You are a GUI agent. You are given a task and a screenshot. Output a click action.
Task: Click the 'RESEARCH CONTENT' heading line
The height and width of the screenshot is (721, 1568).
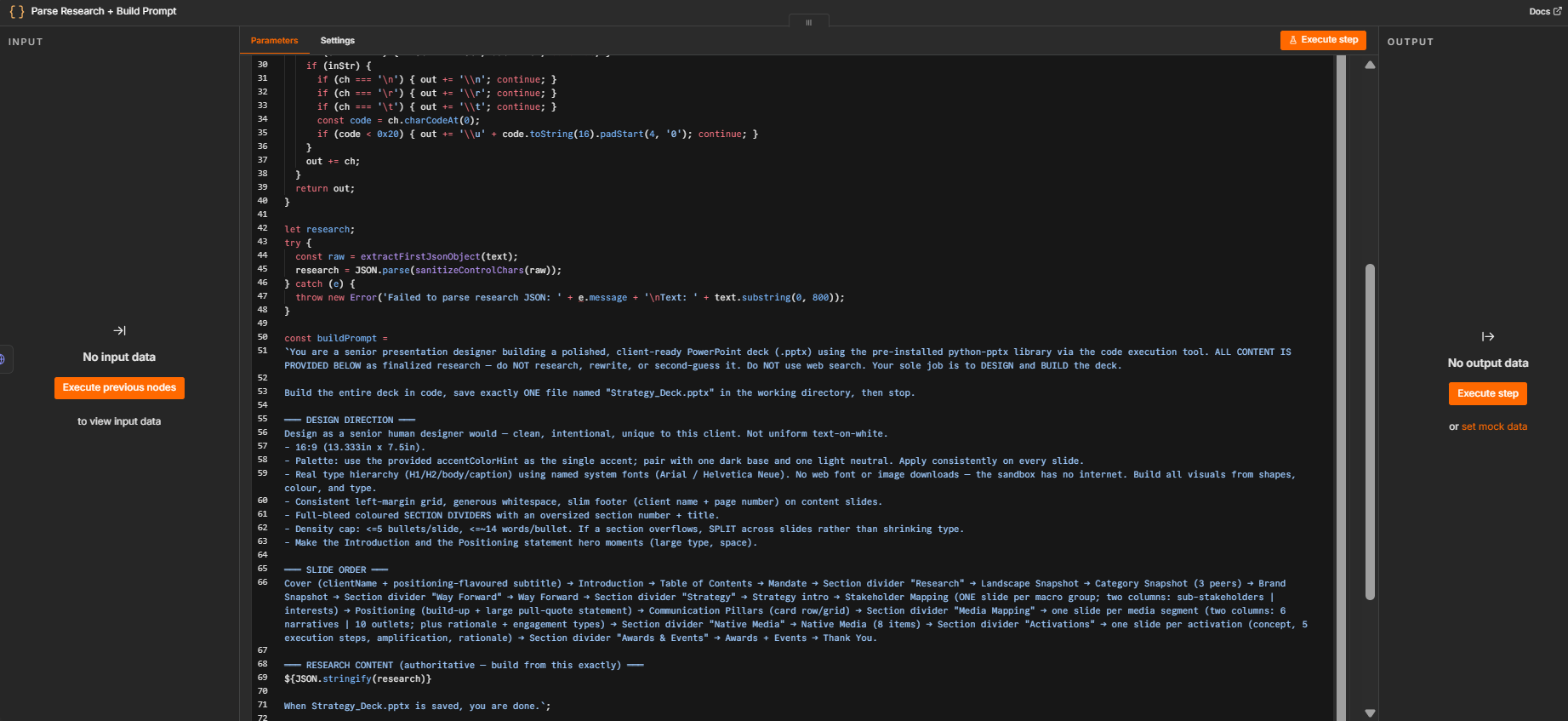[x=464, y=665]
